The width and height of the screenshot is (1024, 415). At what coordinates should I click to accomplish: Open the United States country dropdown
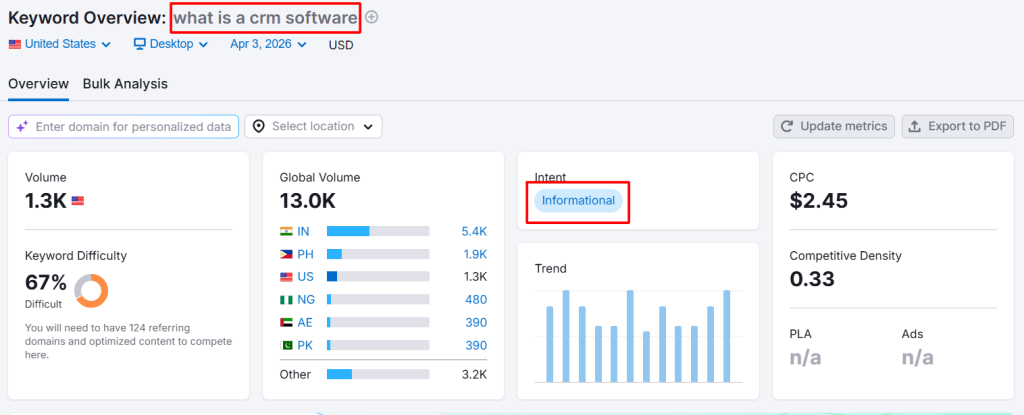click(x=59, y=44)
